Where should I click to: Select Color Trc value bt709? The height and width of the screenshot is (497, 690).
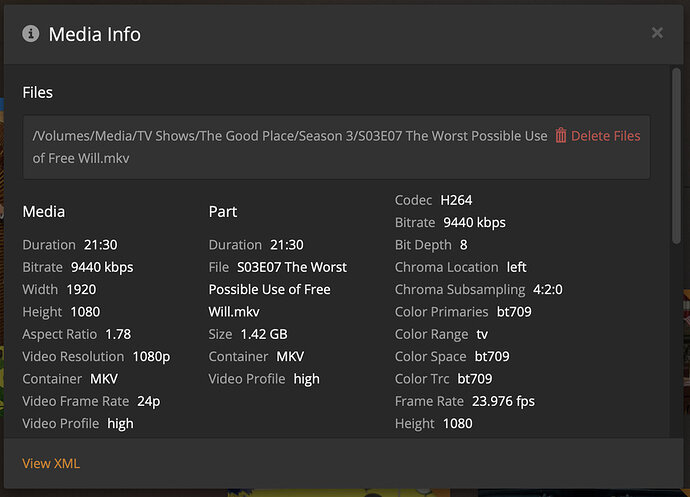tap(475, 379)
